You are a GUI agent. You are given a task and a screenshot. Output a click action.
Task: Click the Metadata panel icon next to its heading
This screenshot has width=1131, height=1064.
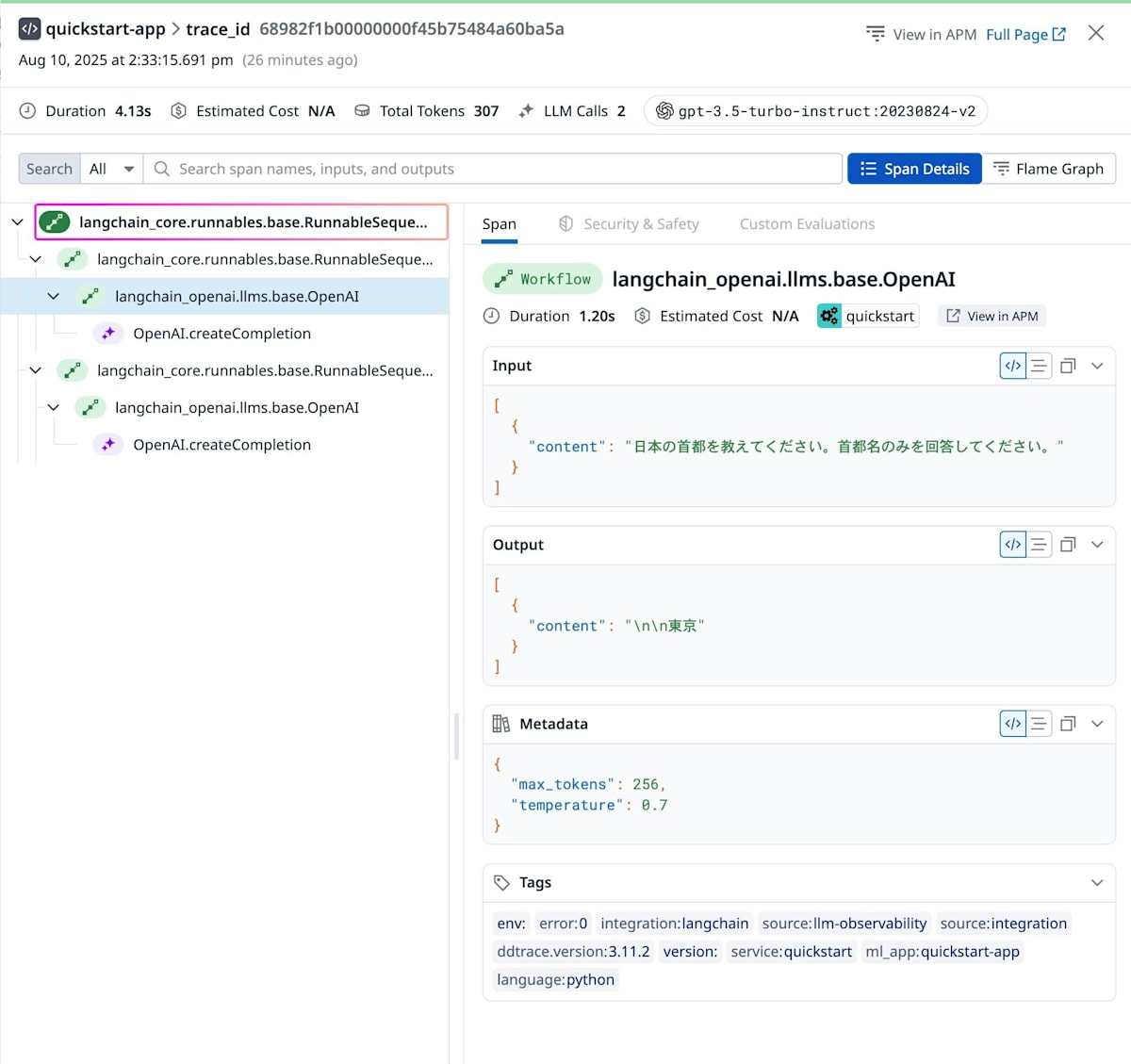click(500, 723)
